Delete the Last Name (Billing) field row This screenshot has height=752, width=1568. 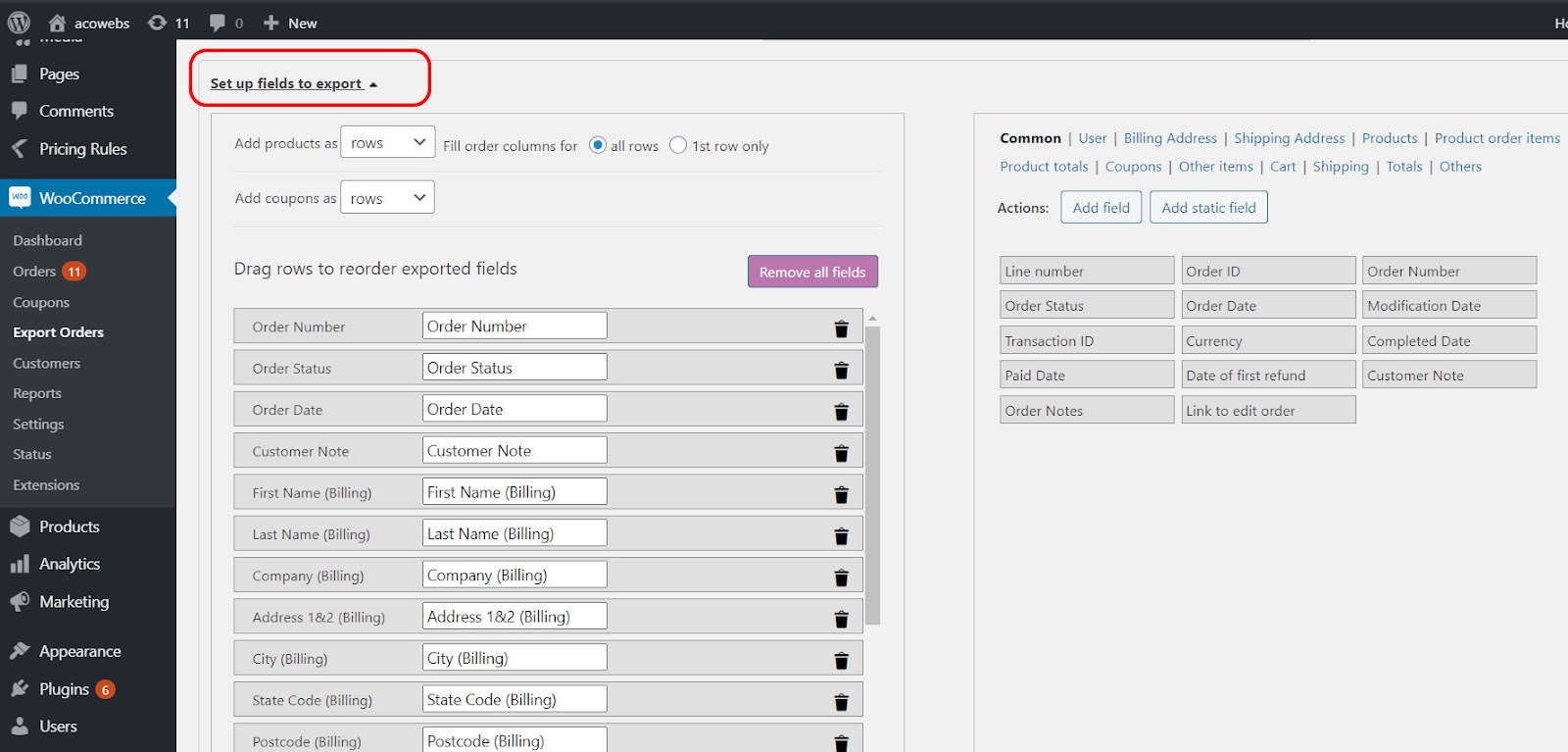click(x=841, y=535)
